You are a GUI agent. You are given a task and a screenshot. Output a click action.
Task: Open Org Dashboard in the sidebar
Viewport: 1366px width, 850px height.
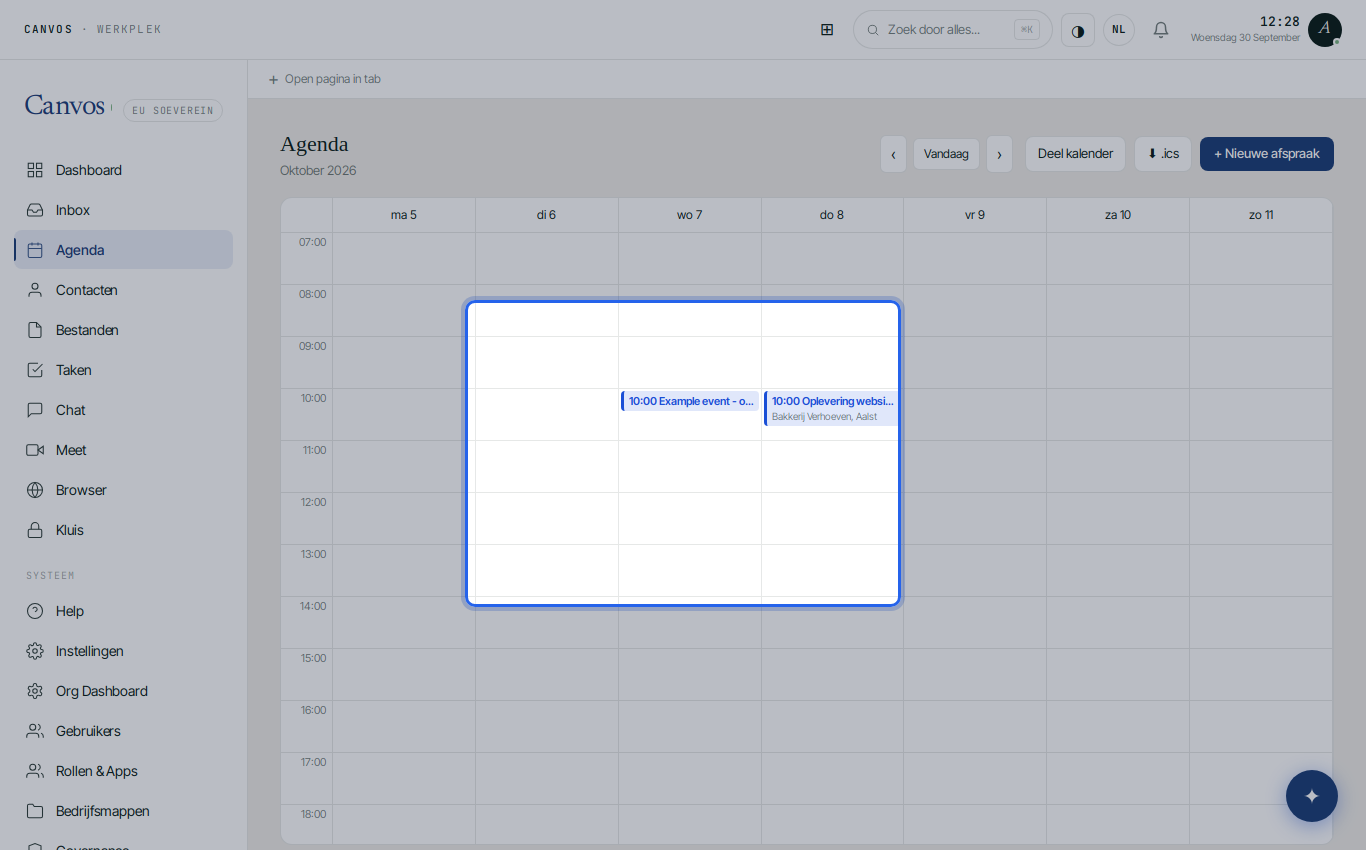tap(124, 691)
